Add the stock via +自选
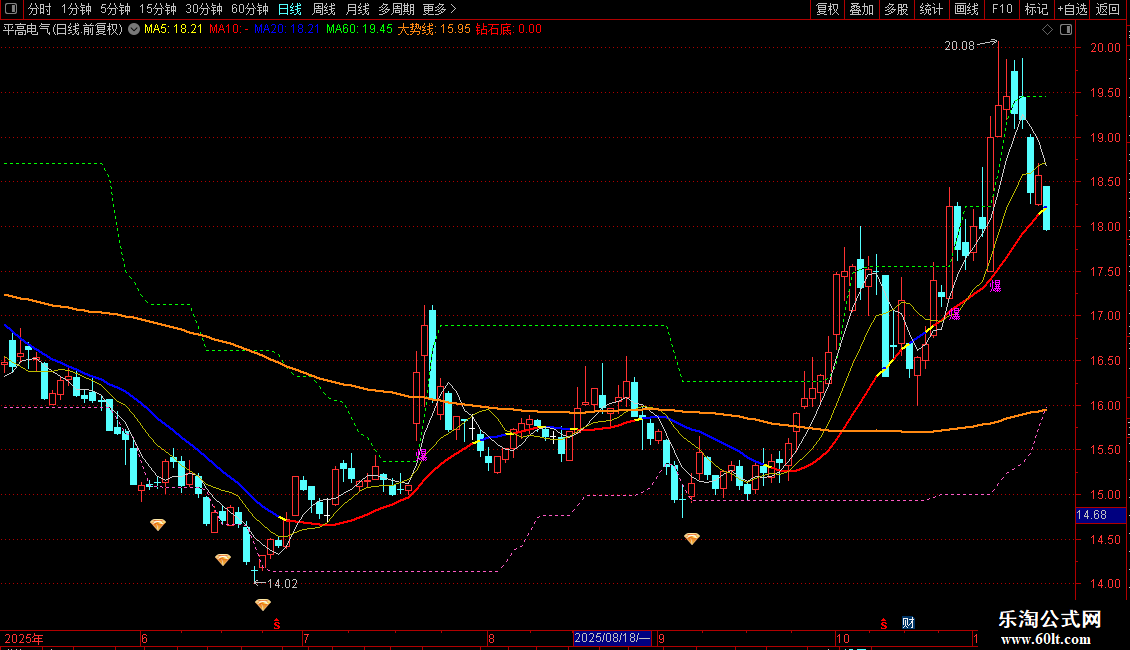Viewport: 1130px width, 650px height. (x=1072, y=9)
